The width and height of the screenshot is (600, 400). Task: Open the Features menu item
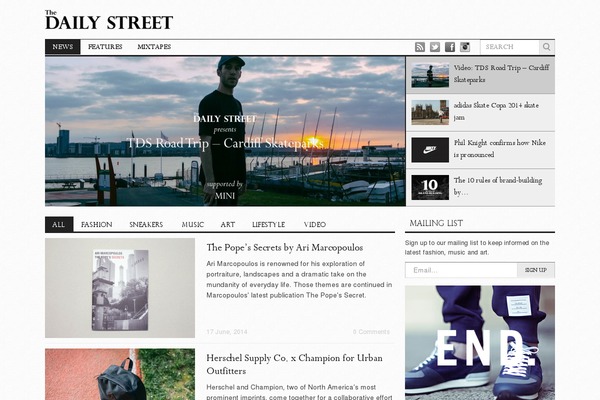tap(105, 47)
